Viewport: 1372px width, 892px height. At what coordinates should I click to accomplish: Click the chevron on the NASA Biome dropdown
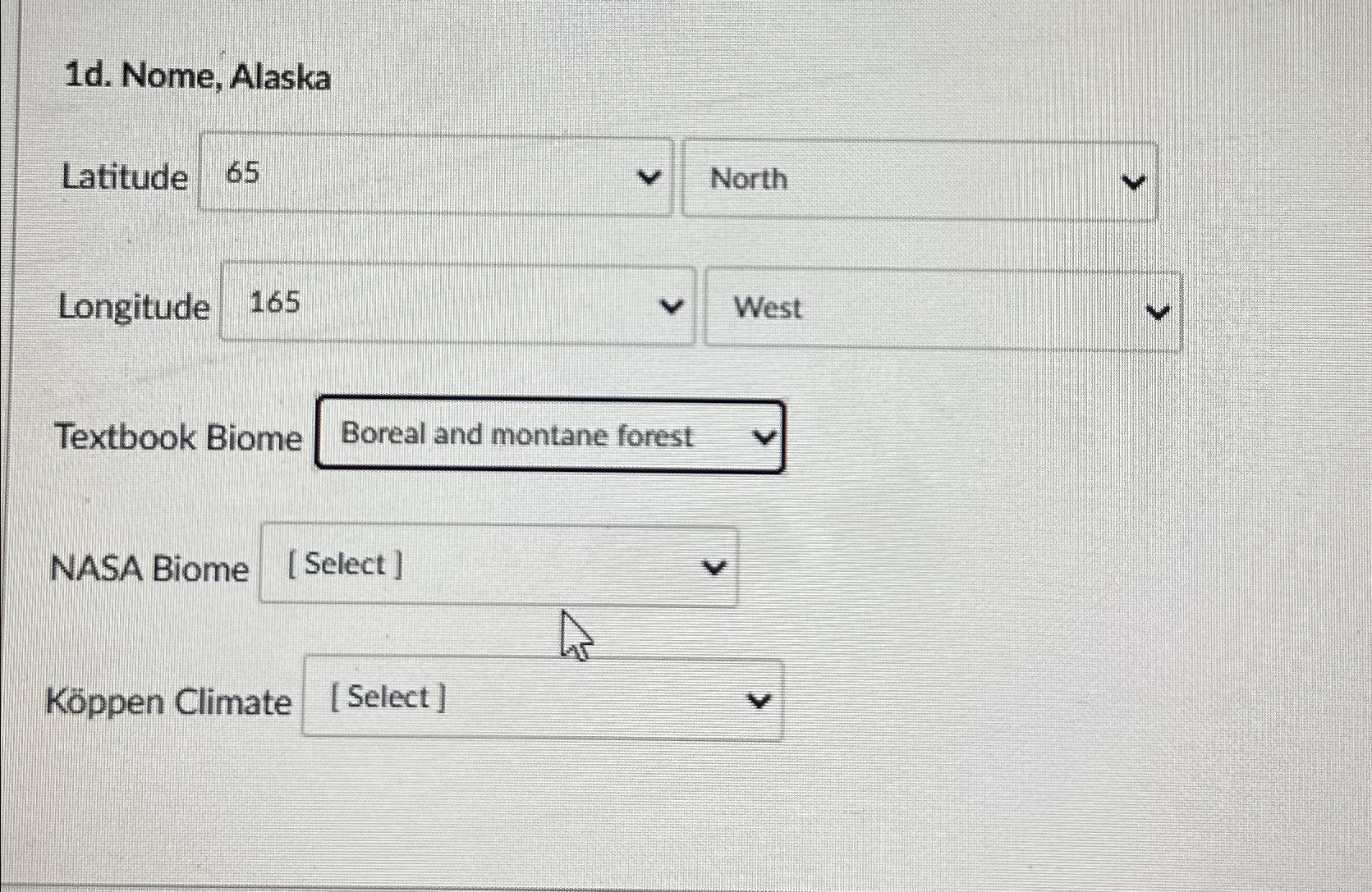point(713,567)
